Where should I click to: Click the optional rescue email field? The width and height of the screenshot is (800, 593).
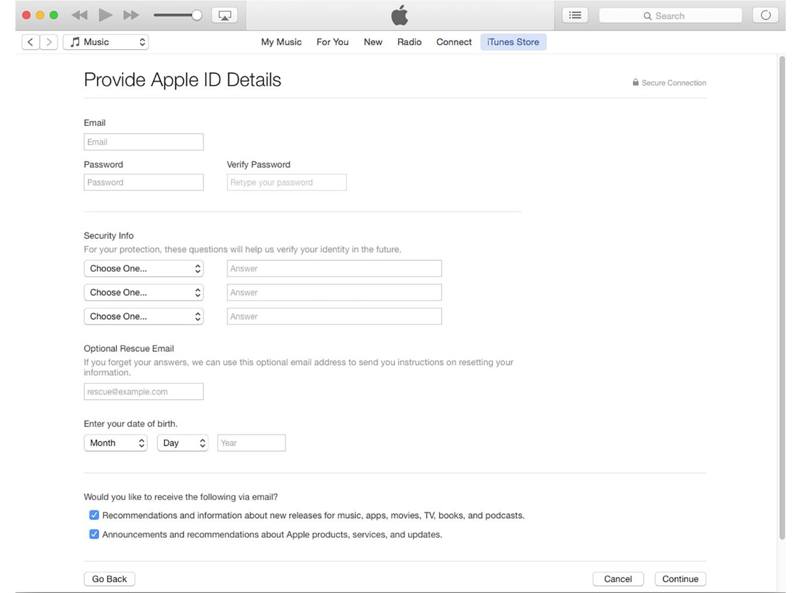pyautogui.click(x=143, y=391)
